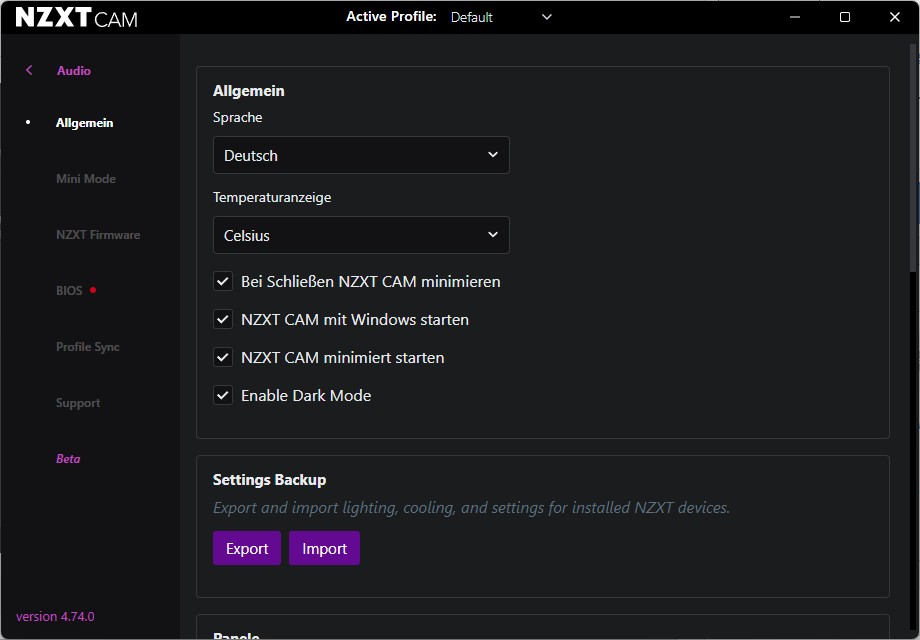The height and width of the screenshot is (640, 920).
Task: Click the back arrow next to Audio
Action: pyautogui.click(x=29, y=71)
